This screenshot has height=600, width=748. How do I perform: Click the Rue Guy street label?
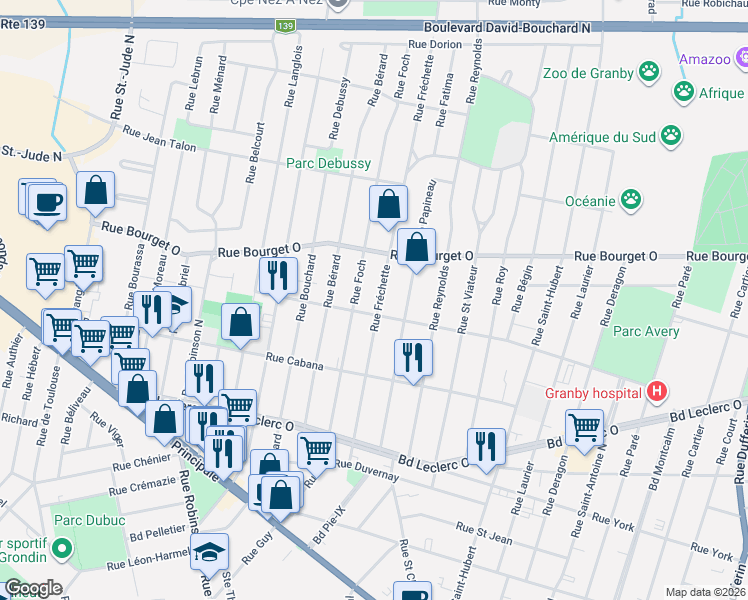coord(257,548)
